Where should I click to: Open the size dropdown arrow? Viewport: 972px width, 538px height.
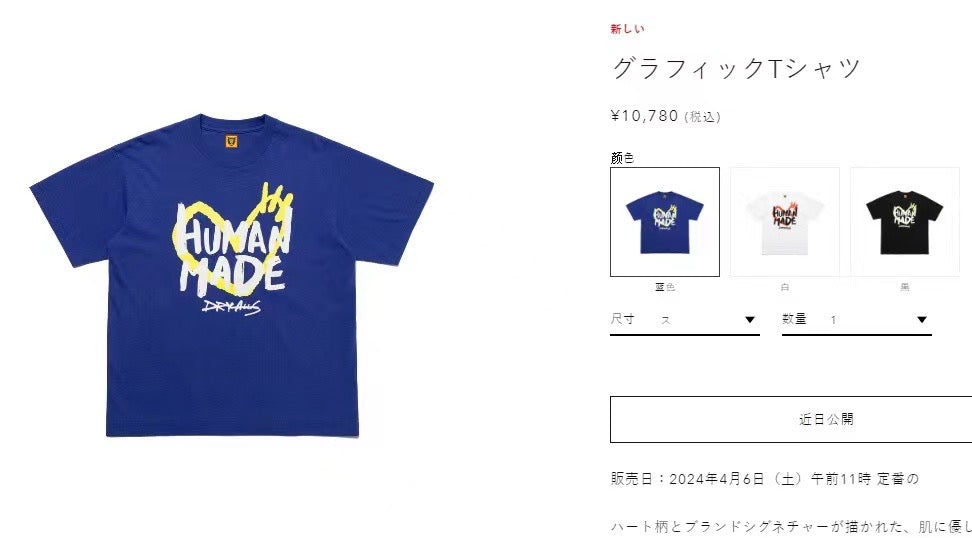[749, 320]
